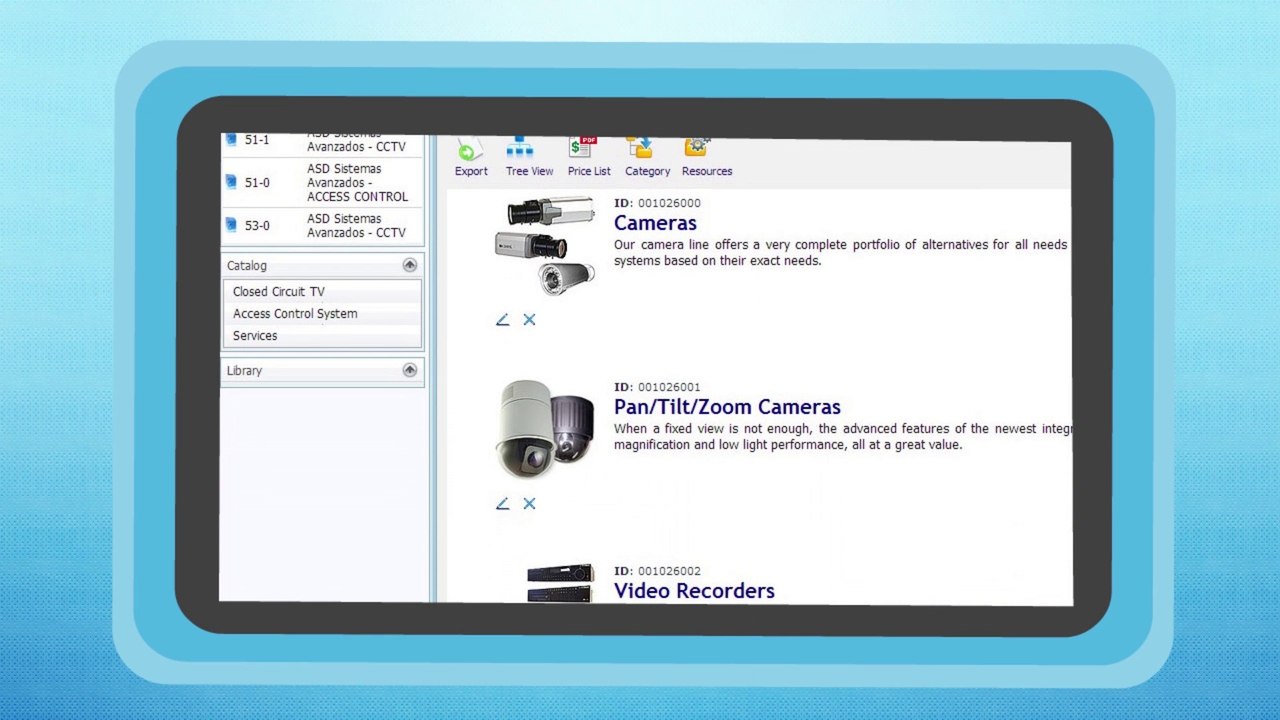Screen dimensions: 1280x720
Task: Open the Resources gear icon
Action: [697, 148]
